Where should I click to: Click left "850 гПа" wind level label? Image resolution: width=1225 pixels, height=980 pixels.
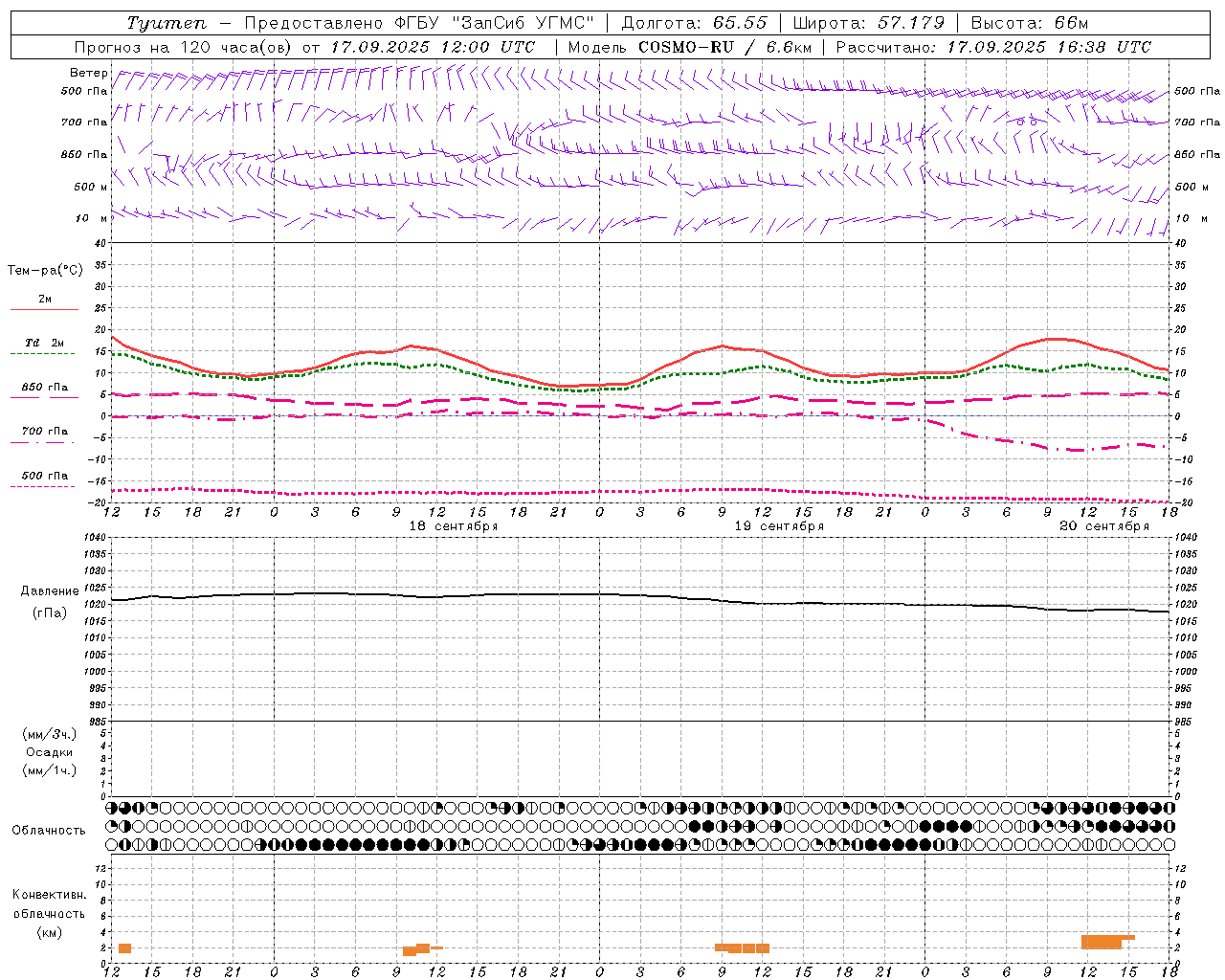84,154
